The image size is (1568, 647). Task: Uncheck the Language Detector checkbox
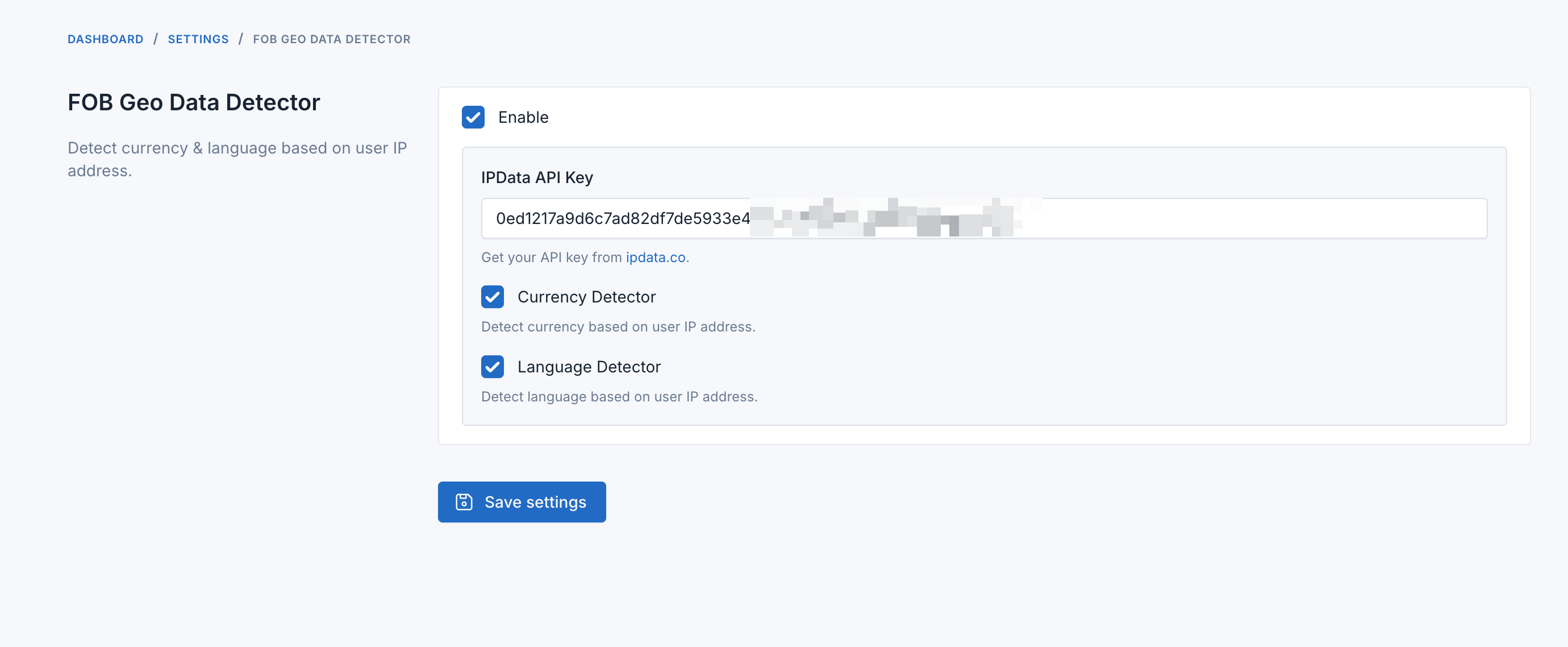pyautogui.click(x=492, y=367)
